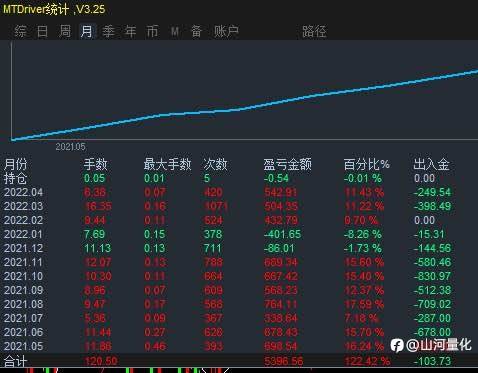Click the 百分比% column header

tap(367, 164)
